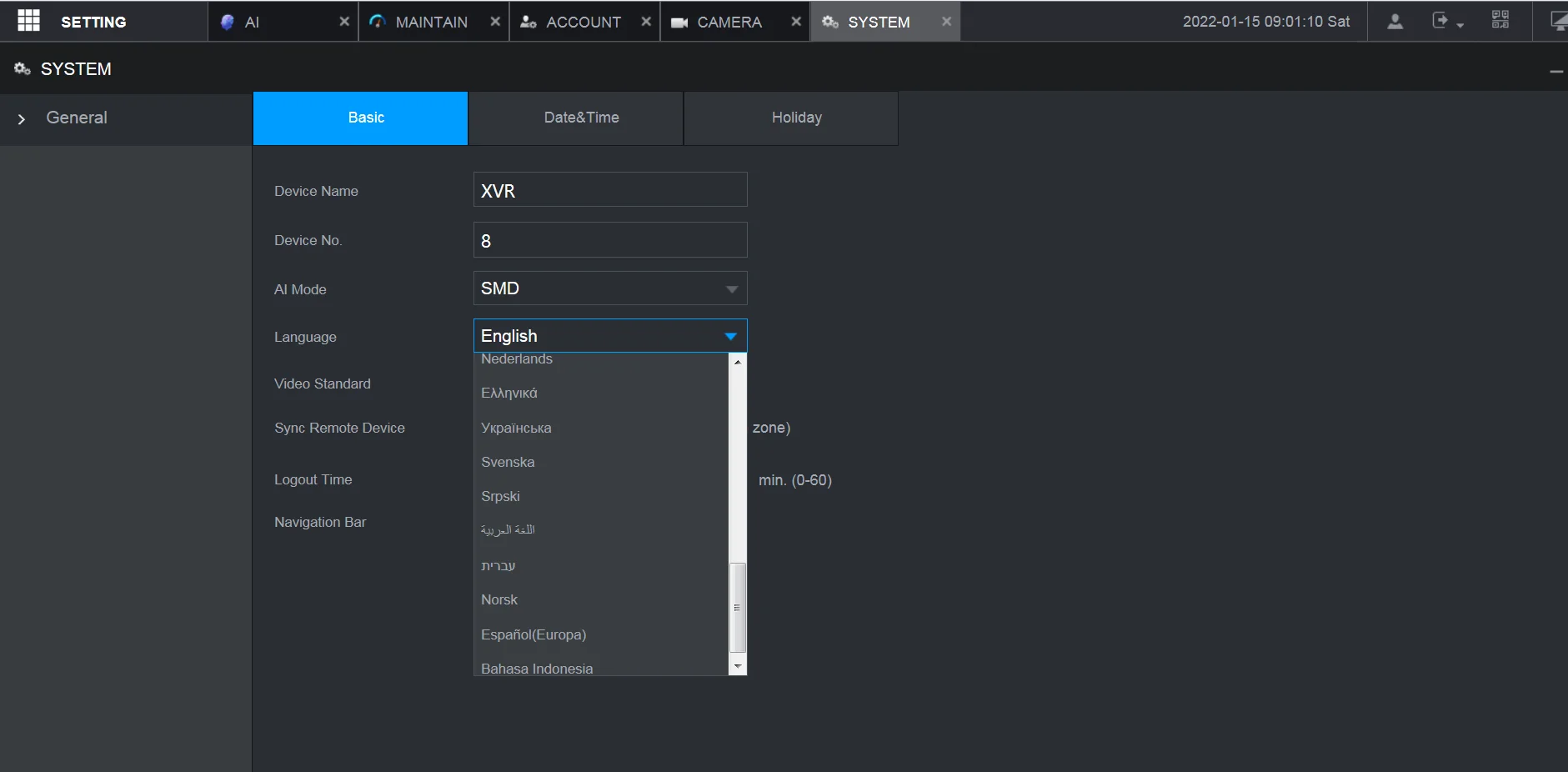Image resolution: width=1568 pixels, height=772 pixels.
Task: Click the language list scroll-up arrow
Action: pos(738,362)
